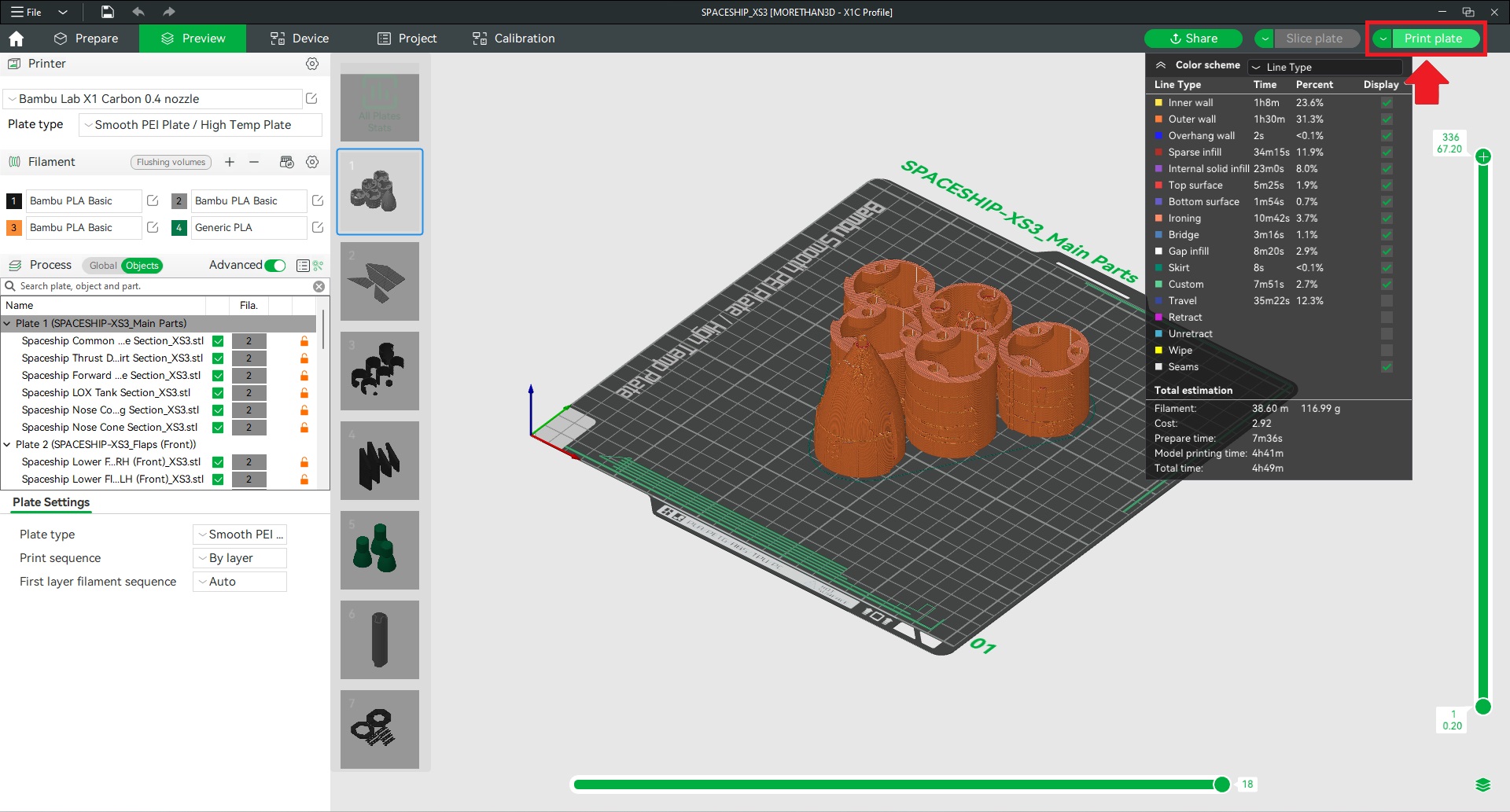
Task: Collapse the Plate 1 tree entry
Action: [9, 323]
